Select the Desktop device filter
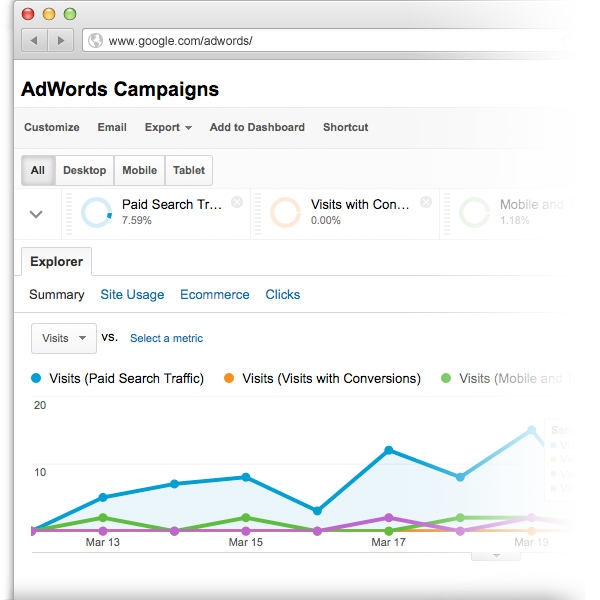This screenshot has height=600, width=600. click(x=85, y=170)
